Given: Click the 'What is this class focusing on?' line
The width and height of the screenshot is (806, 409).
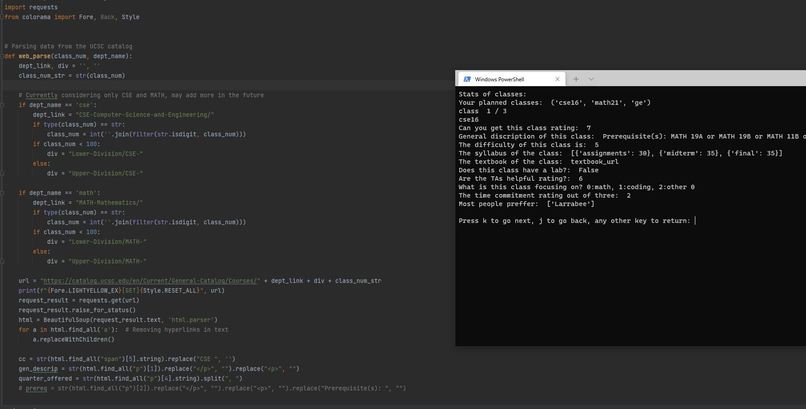Looking at the screenshot, I should 577,187.
